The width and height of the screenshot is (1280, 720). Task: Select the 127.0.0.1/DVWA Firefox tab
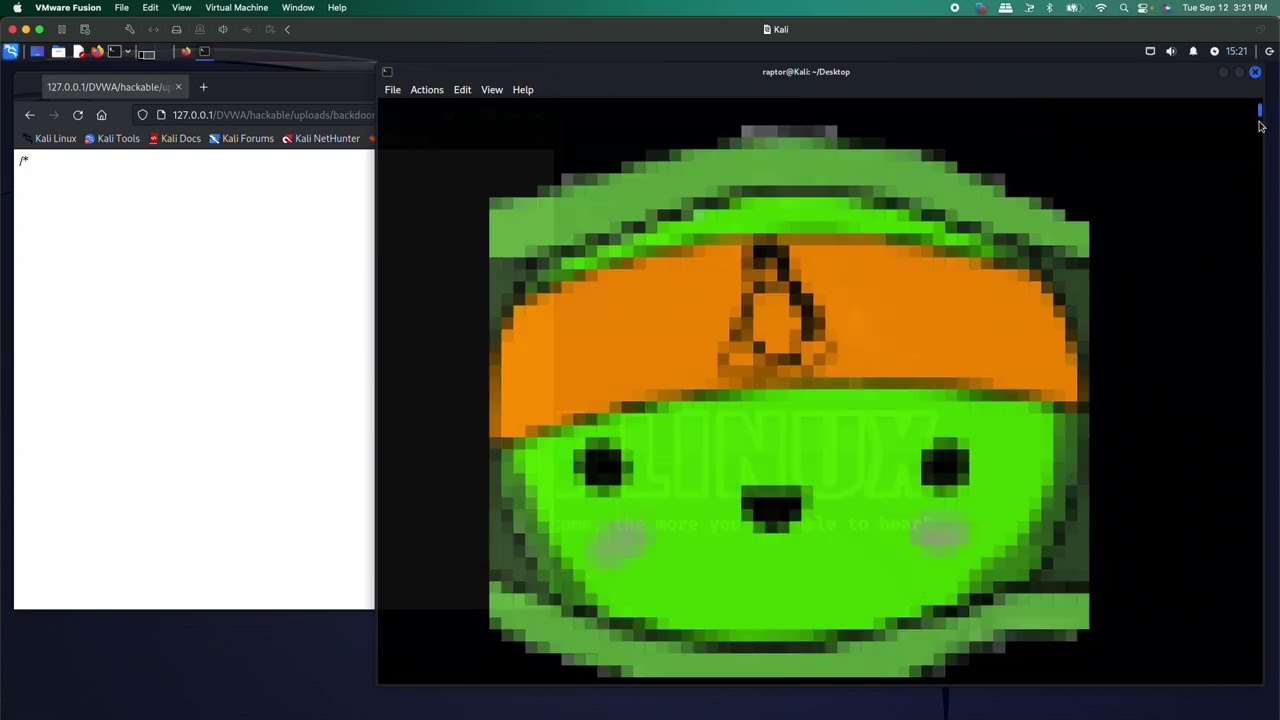coord(108,87)
